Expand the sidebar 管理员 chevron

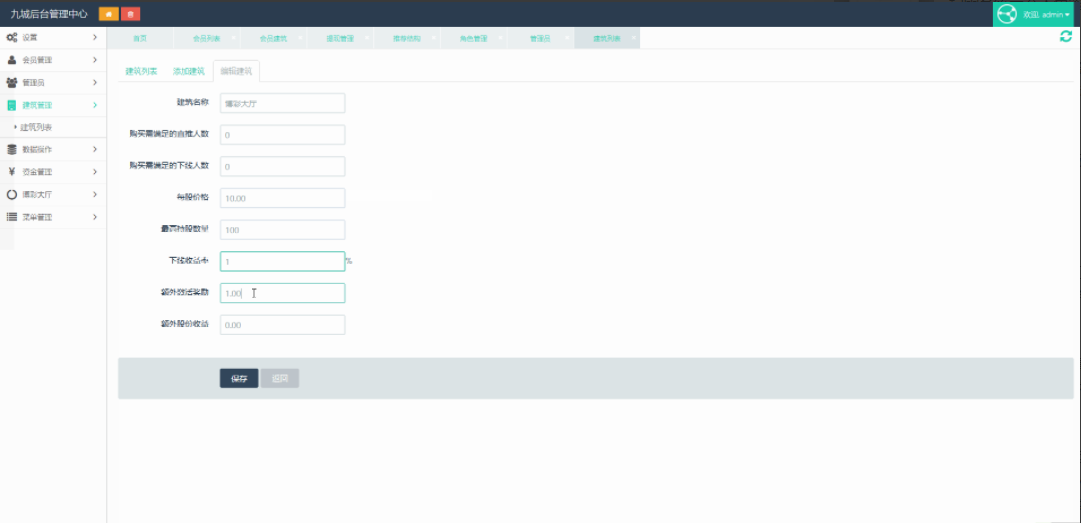(x=95, y=83)
